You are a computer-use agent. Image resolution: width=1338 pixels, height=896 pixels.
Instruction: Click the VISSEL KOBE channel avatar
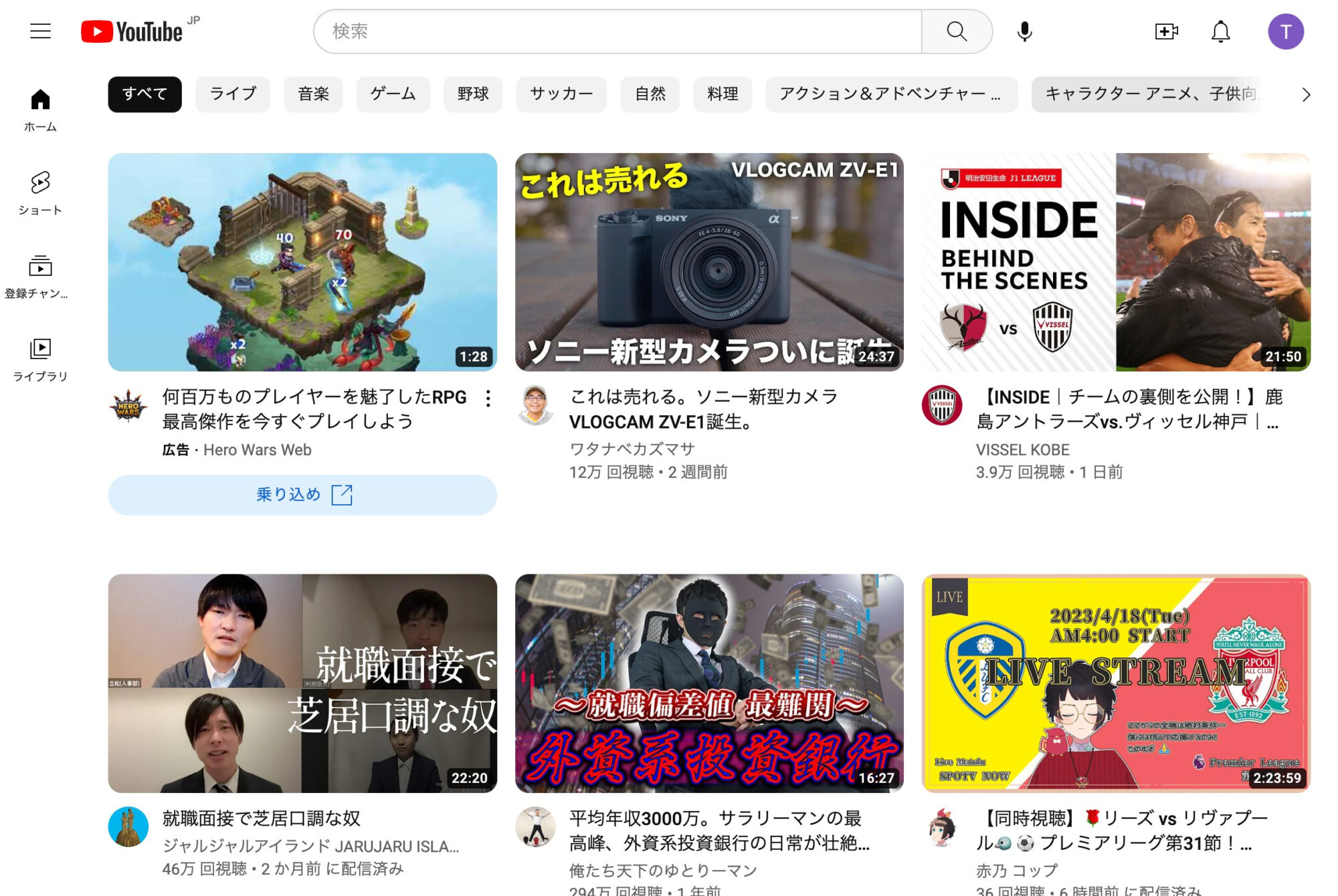point(942,405)
